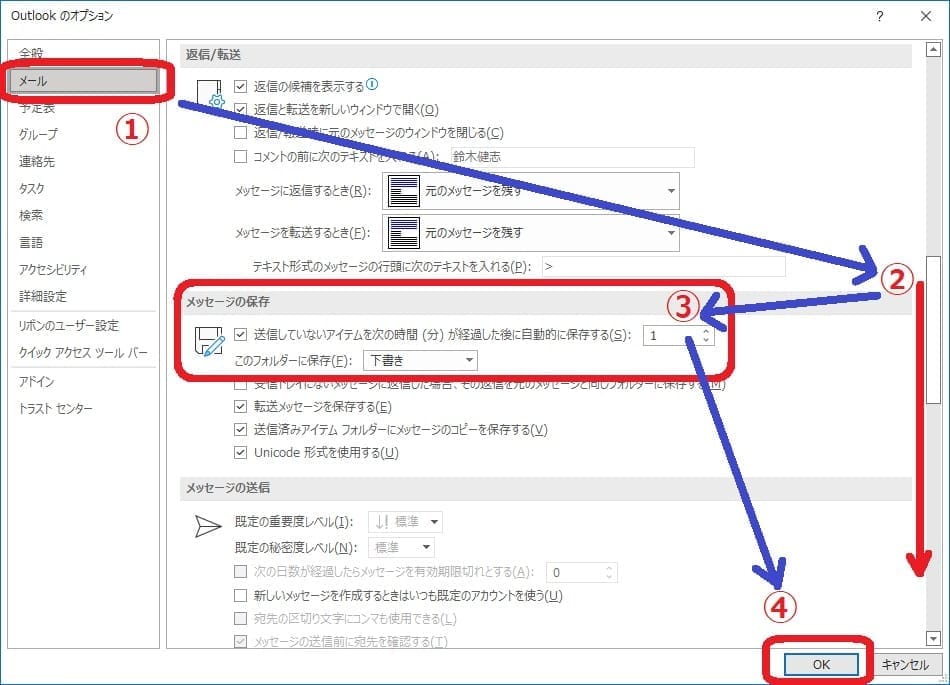
Task: Toggle 送信済みアイテム copy save checkbox
Action: point(241,429)
